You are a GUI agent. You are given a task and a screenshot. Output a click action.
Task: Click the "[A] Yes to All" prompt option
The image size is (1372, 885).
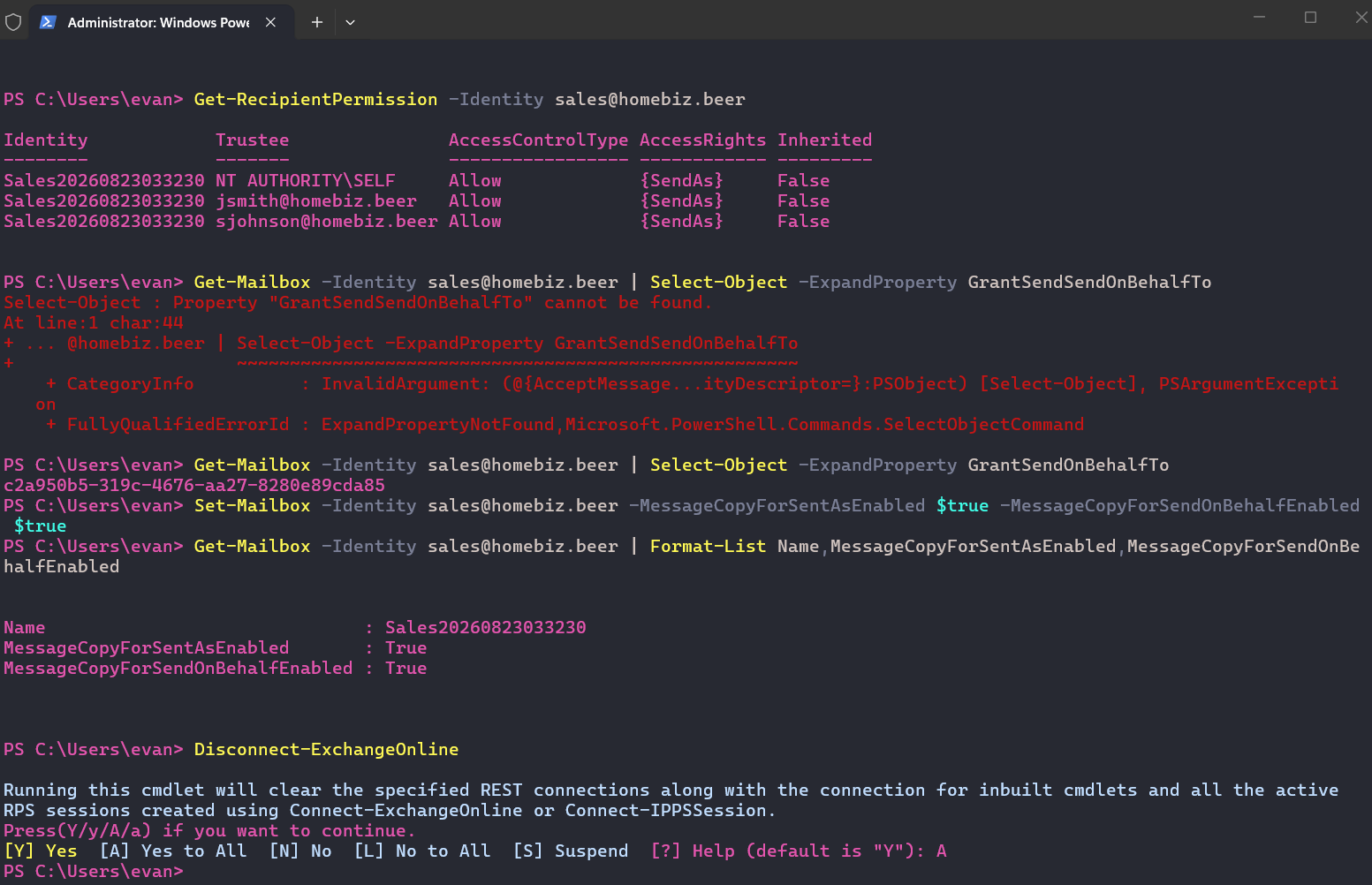[x=173, y=851]
